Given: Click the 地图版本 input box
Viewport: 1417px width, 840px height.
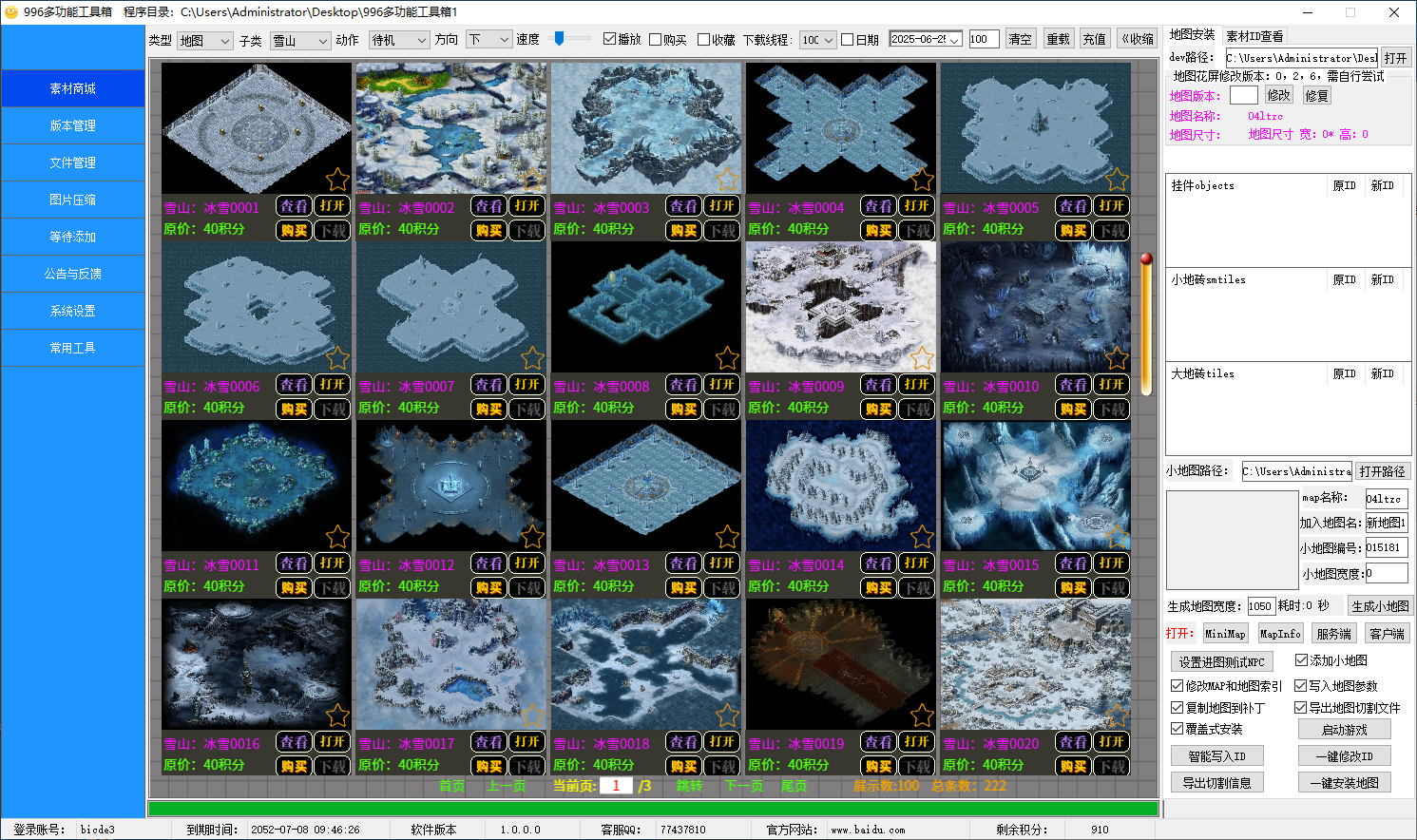Looking at the screenshot, I should point(1243,95).
